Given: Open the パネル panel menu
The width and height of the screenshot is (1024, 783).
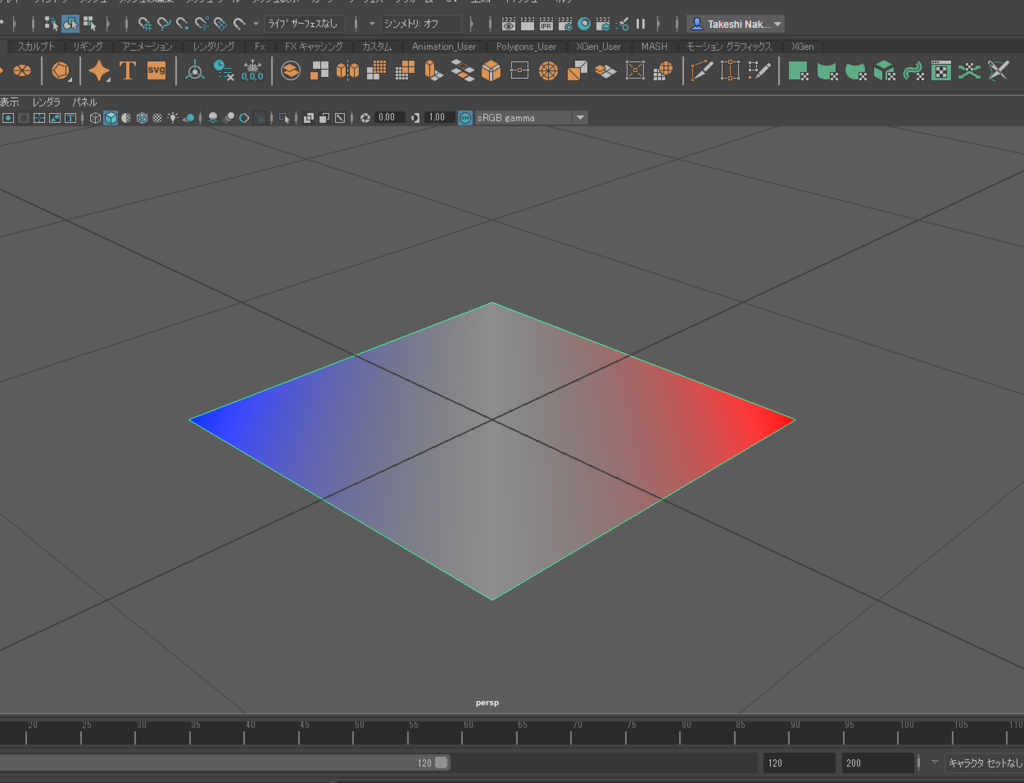Looking at the screenshot, I should (84, 103).
